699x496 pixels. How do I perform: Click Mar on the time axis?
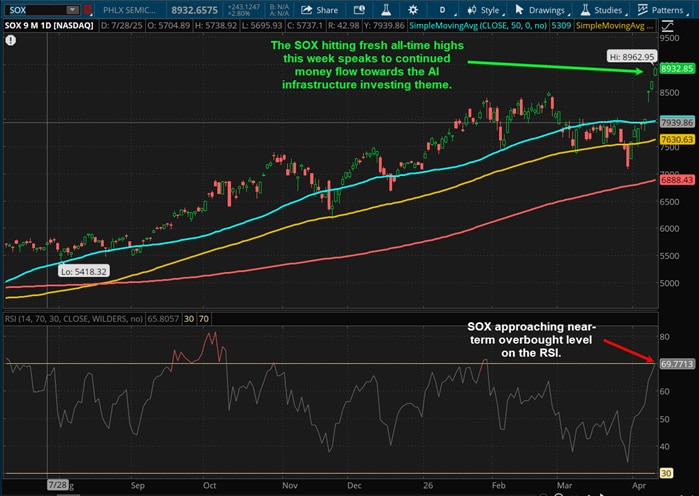coord(564,485)
